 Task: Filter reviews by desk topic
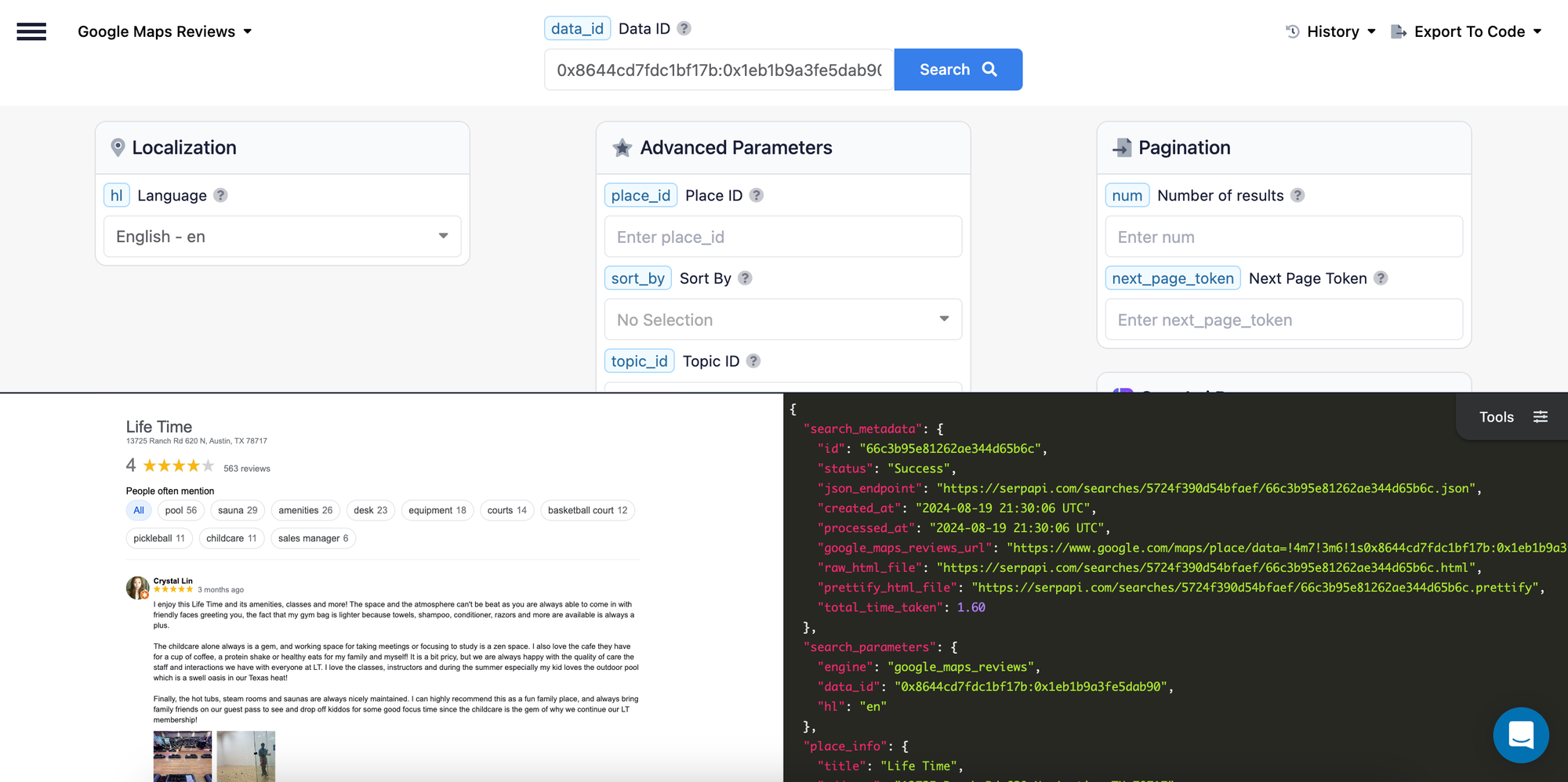click(x=371, y=510)
